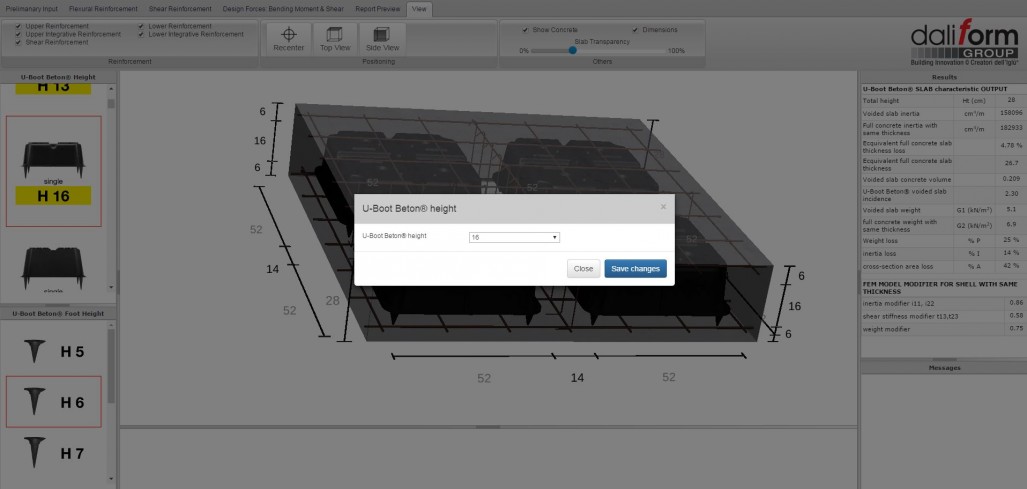Click the Results panel header
Viewport: 1027px width, 489px height.
(x=944, y=77)
